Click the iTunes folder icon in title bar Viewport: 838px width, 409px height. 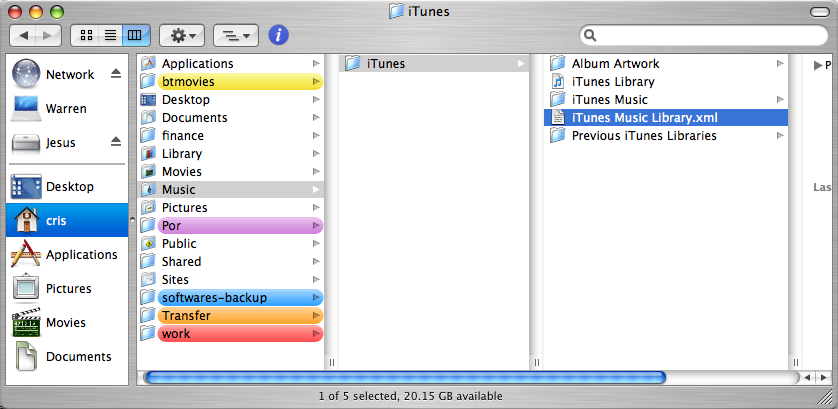(x=396, y=11)
